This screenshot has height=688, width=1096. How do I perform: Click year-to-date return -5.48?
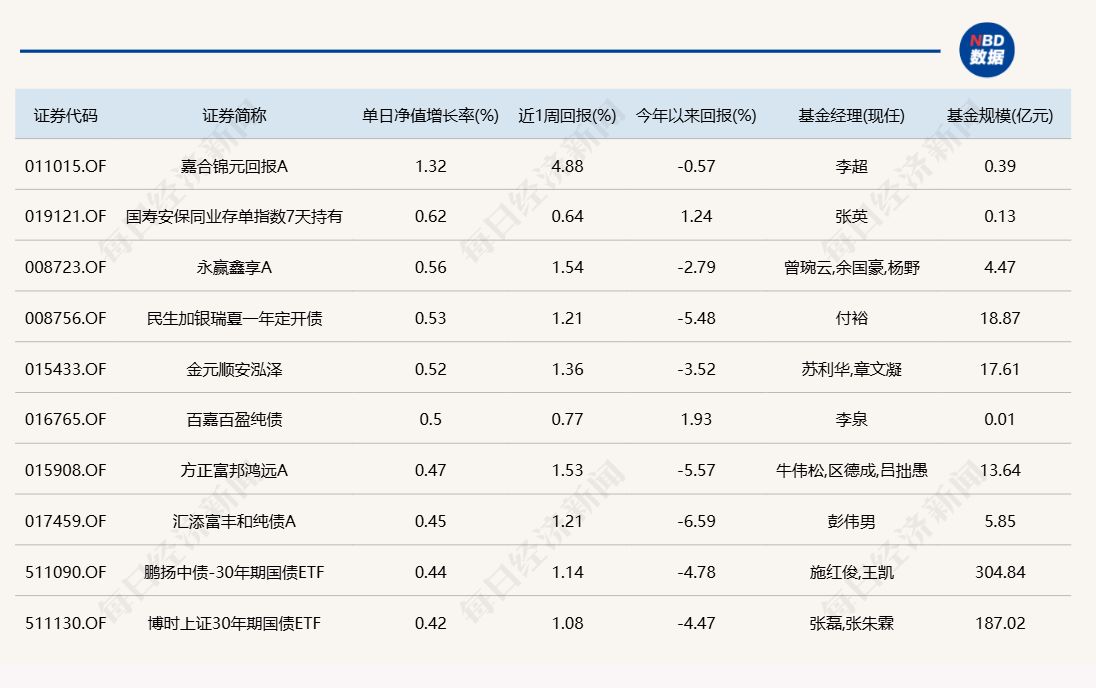(x=696, y=318)
